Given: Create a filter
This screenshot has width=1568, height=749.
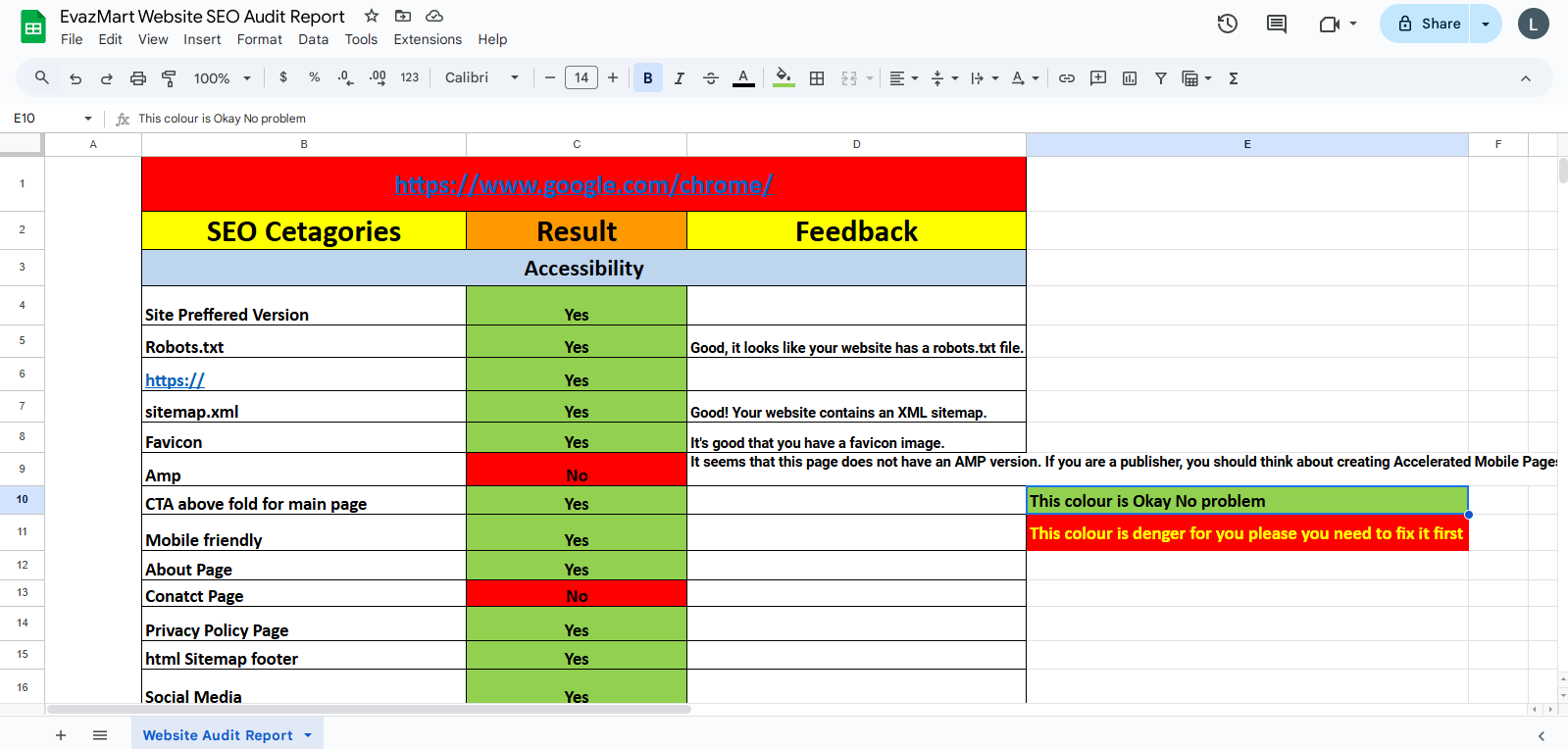Looking at the screenshot, I should (x=1161, y=78).
